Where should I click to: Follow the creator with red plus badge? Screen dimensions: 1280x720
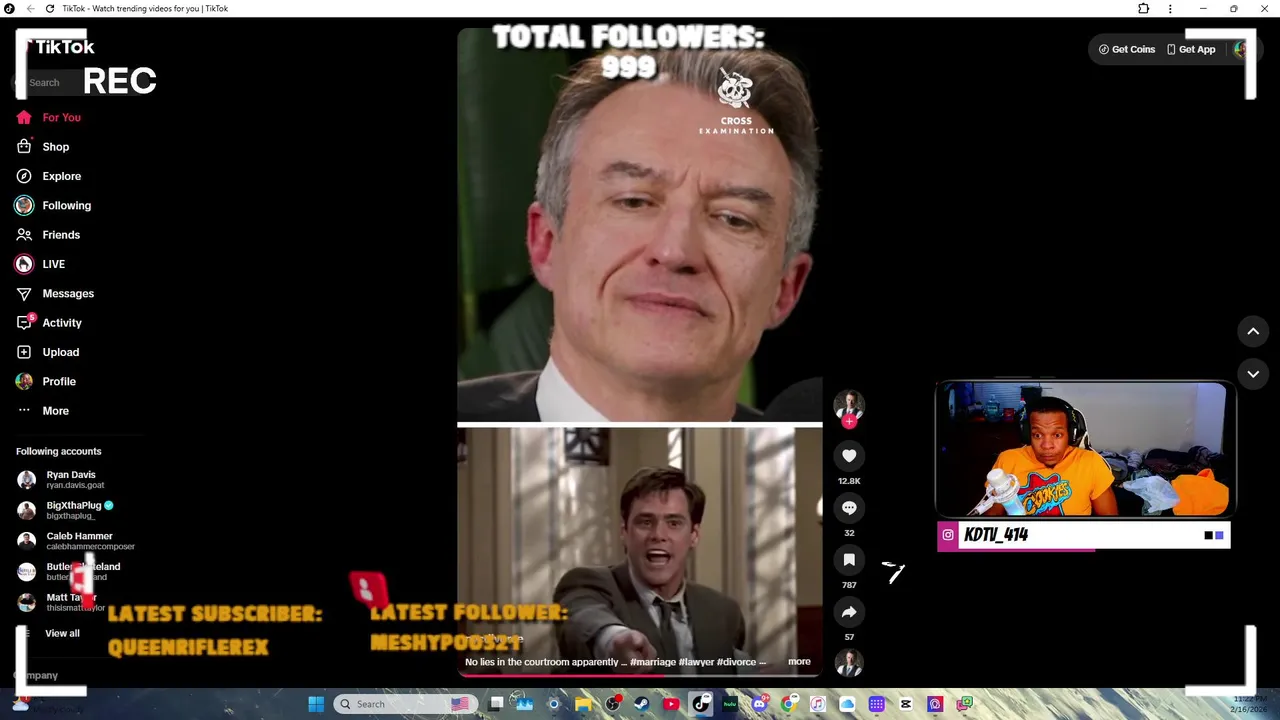pyautogui.click(x=849, y=422)
